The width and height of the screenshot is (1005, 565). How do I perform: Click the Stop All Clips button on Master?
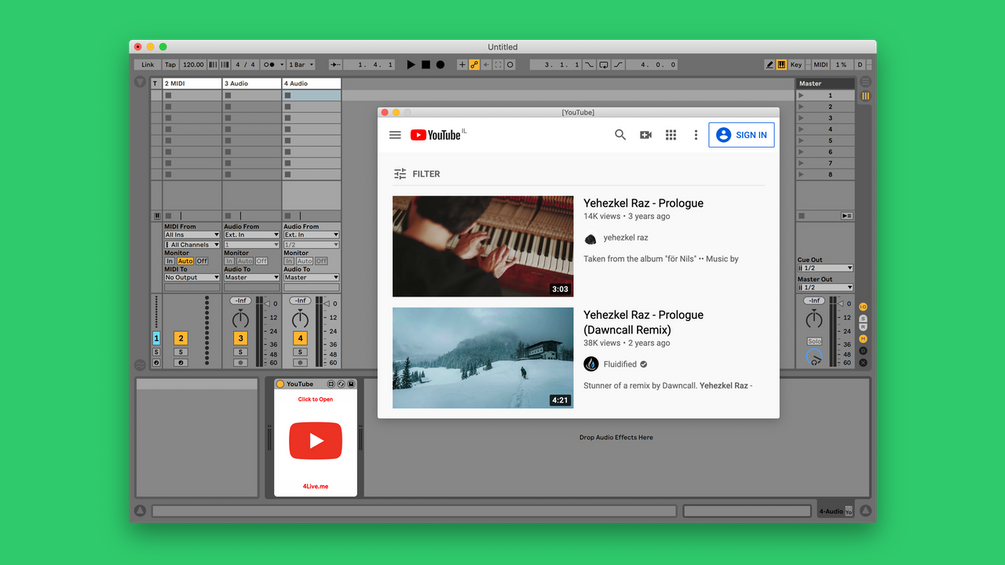tap(801, 216)
